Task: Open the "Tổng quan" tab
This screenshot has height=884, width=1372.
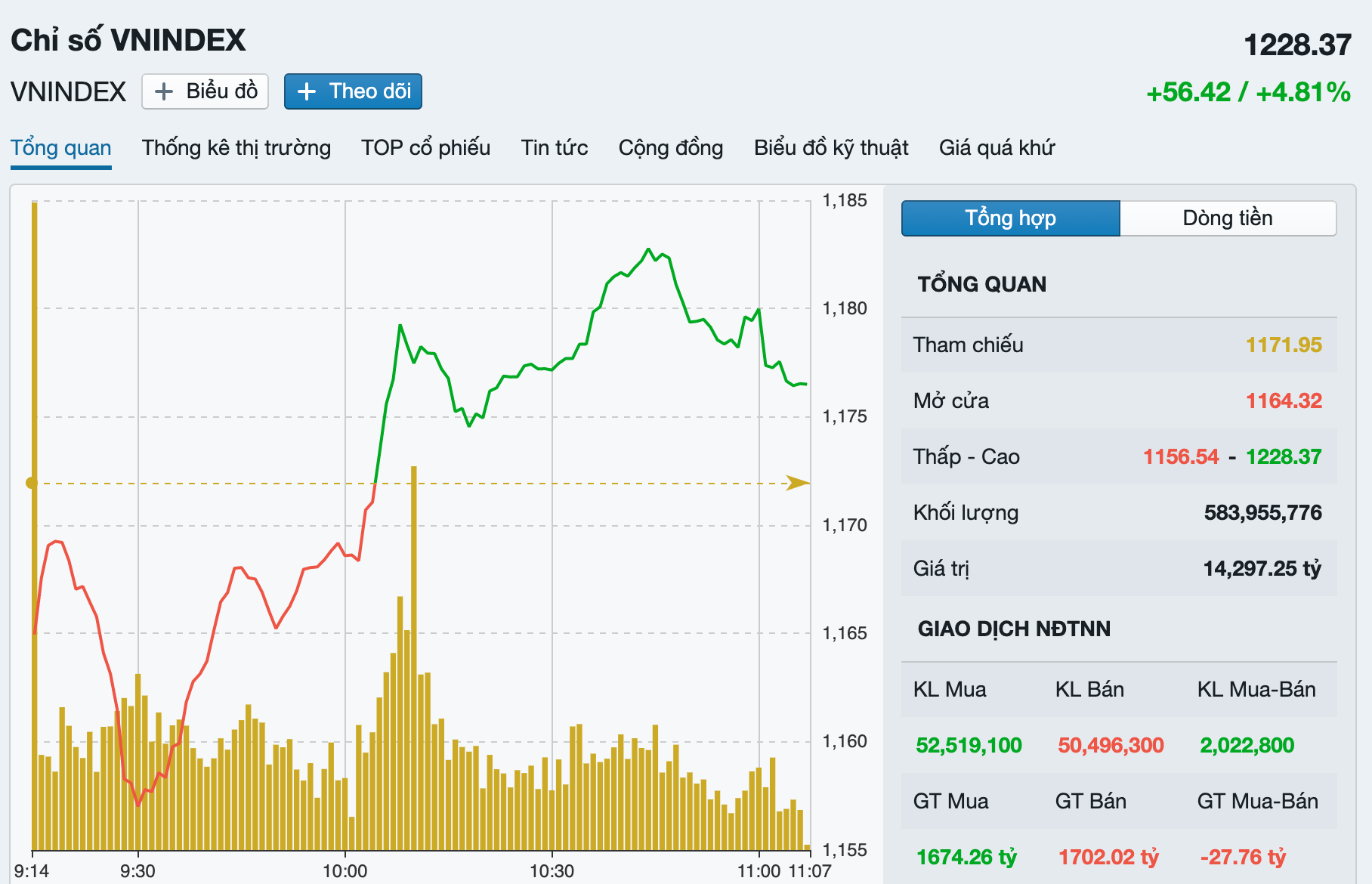Action: [61, 147]
